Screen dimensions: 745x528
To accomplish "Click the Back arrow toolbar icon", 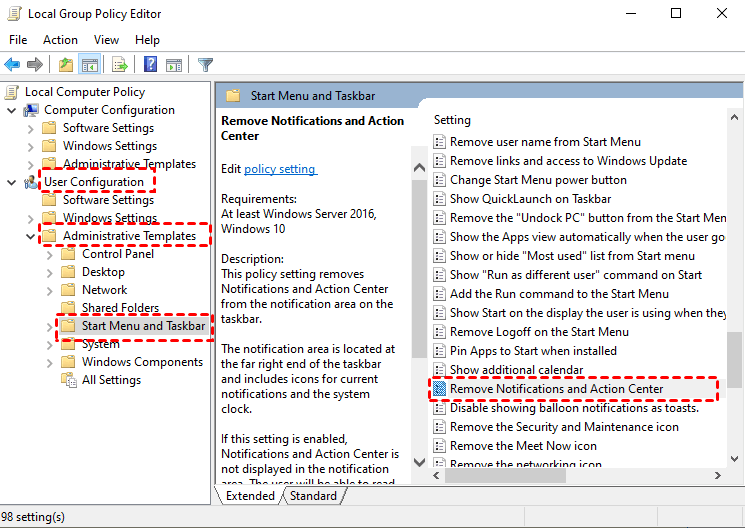I will (x=12, y=64).
